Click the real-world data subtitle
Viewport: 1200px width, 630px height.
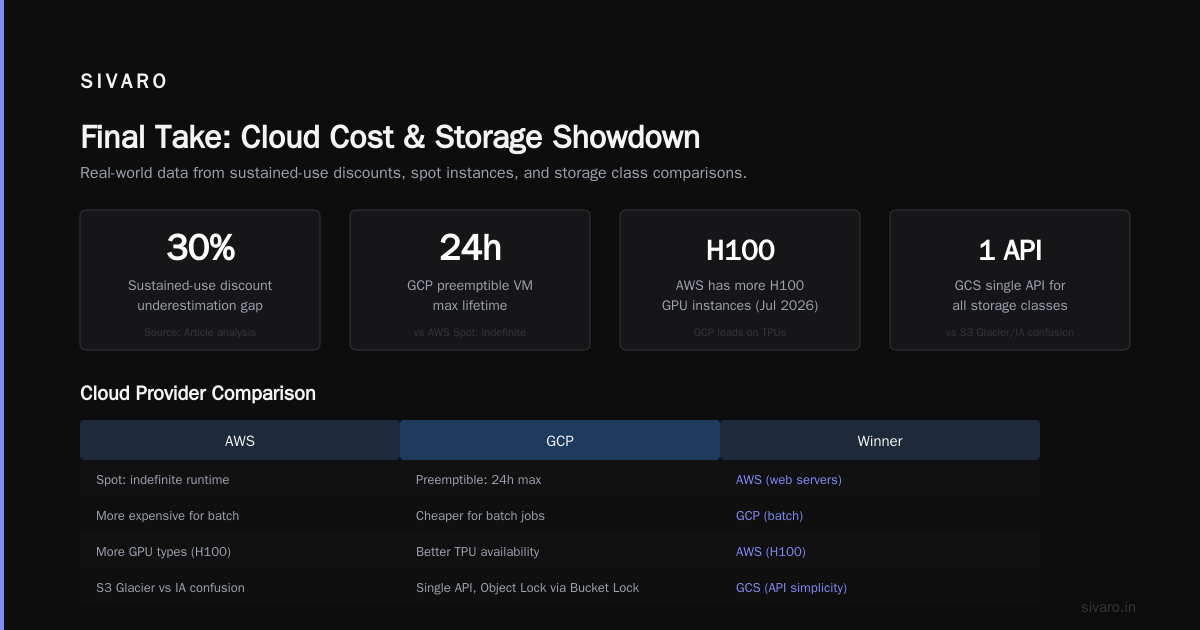point(413,173)
